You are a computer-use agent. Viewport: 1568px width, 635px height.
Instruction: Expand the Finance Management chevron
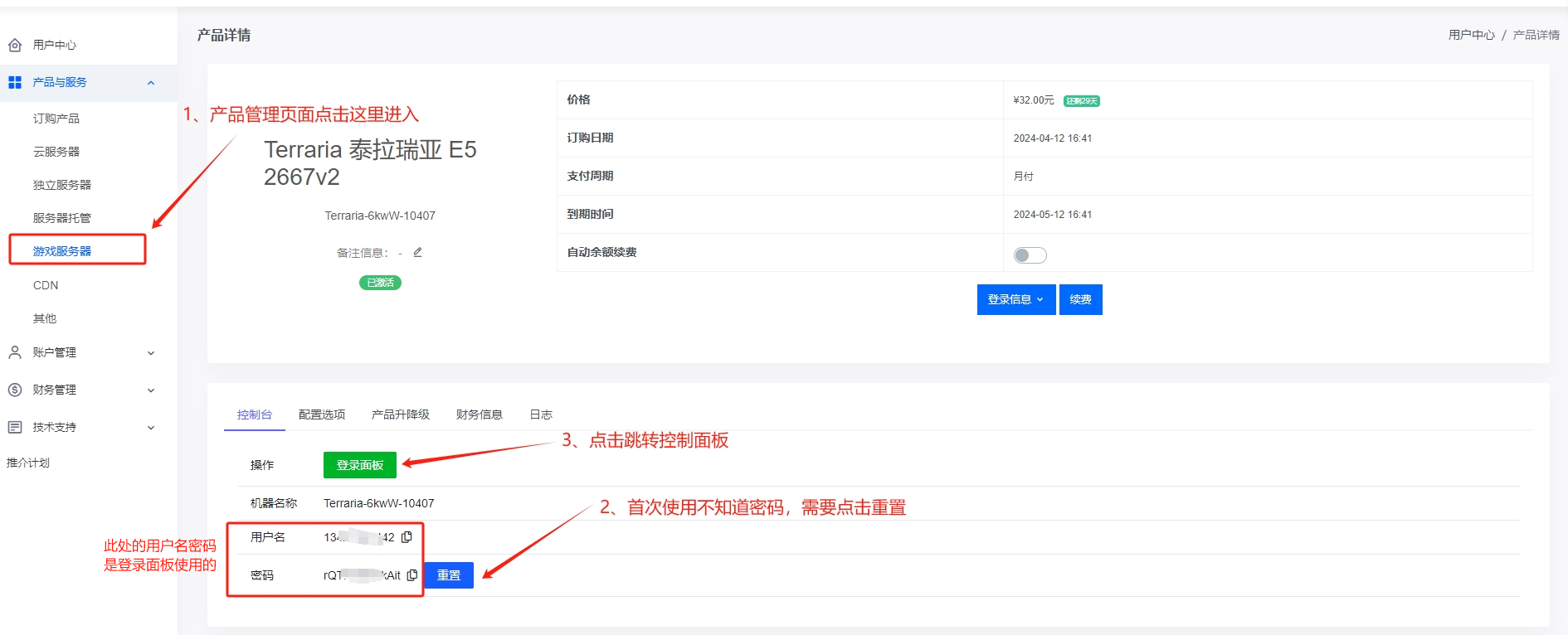click(151, 390)
